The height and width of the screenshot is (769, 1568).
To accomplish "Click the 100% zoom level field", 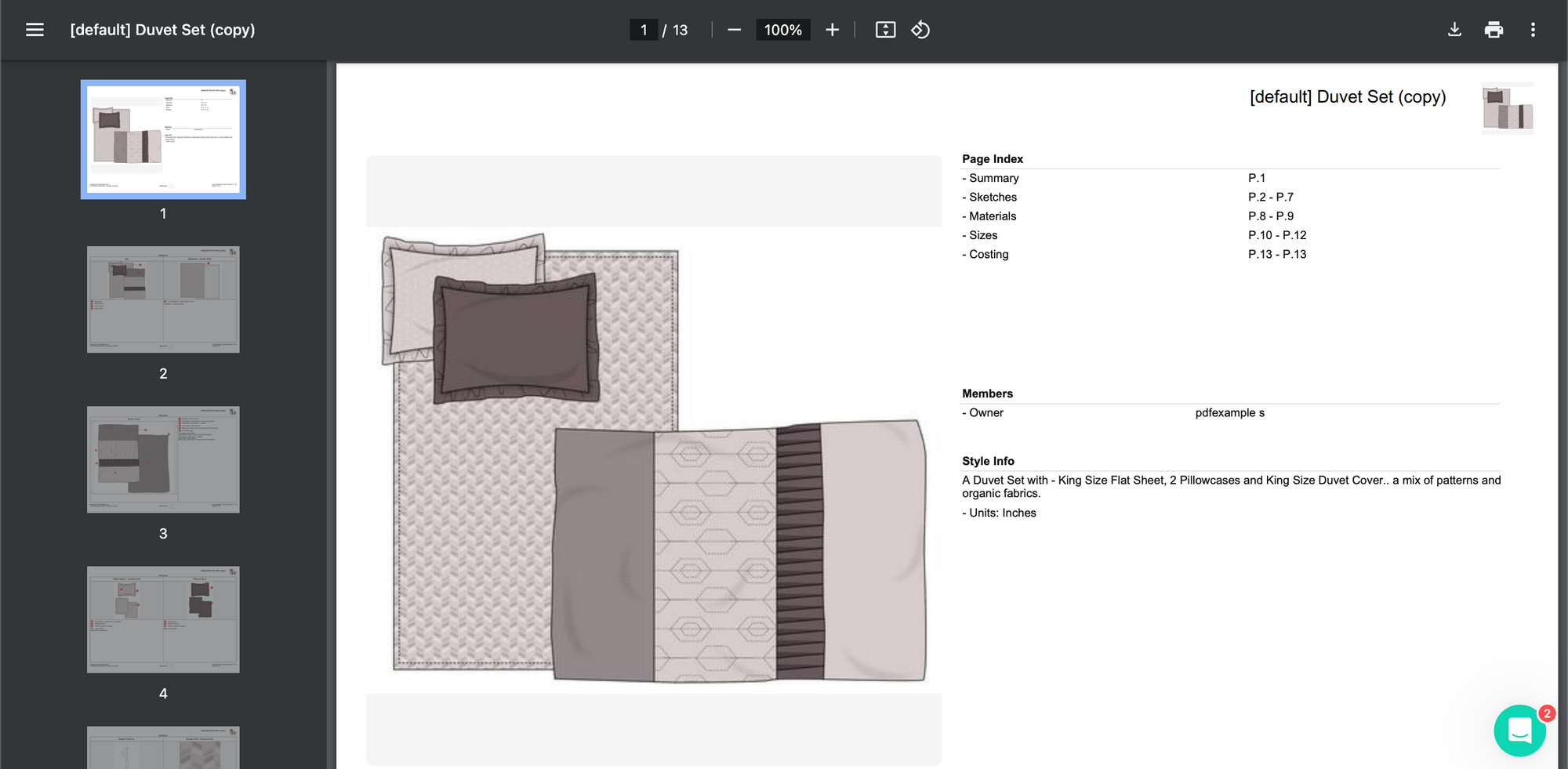I will 782,30.
